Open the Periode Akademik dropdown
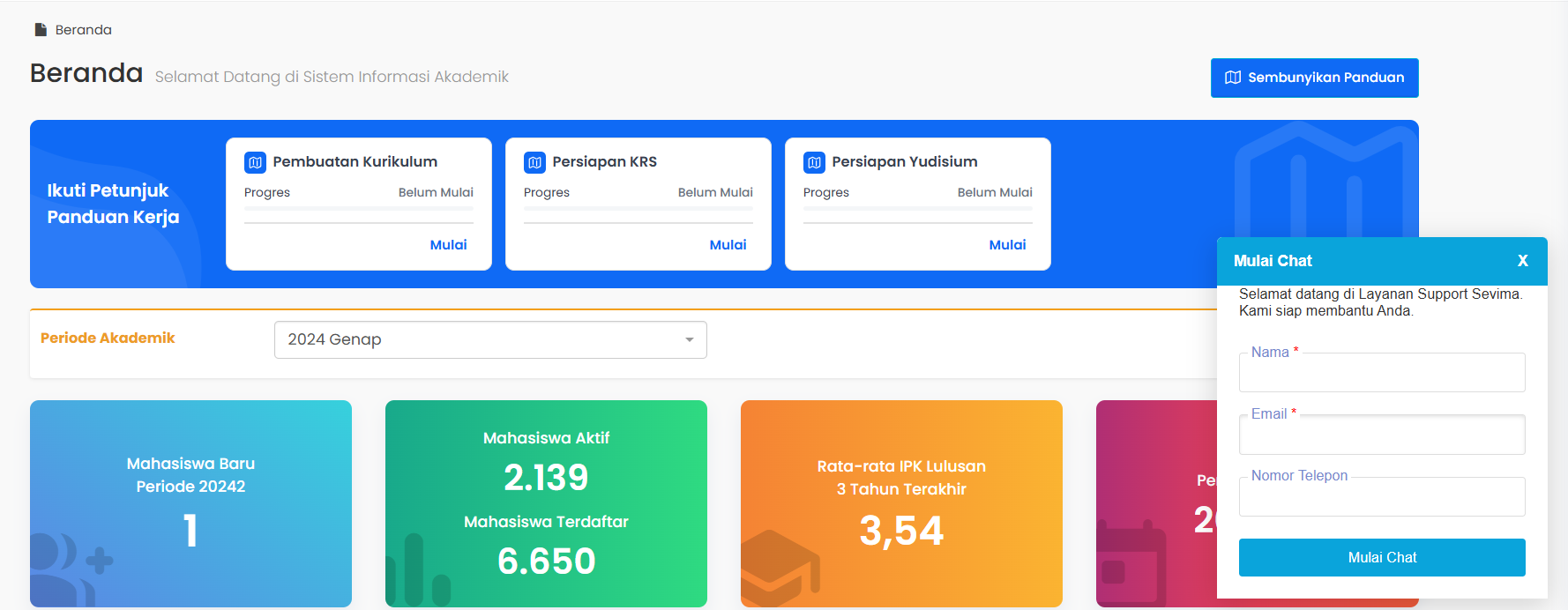 (x=489, y=340)
